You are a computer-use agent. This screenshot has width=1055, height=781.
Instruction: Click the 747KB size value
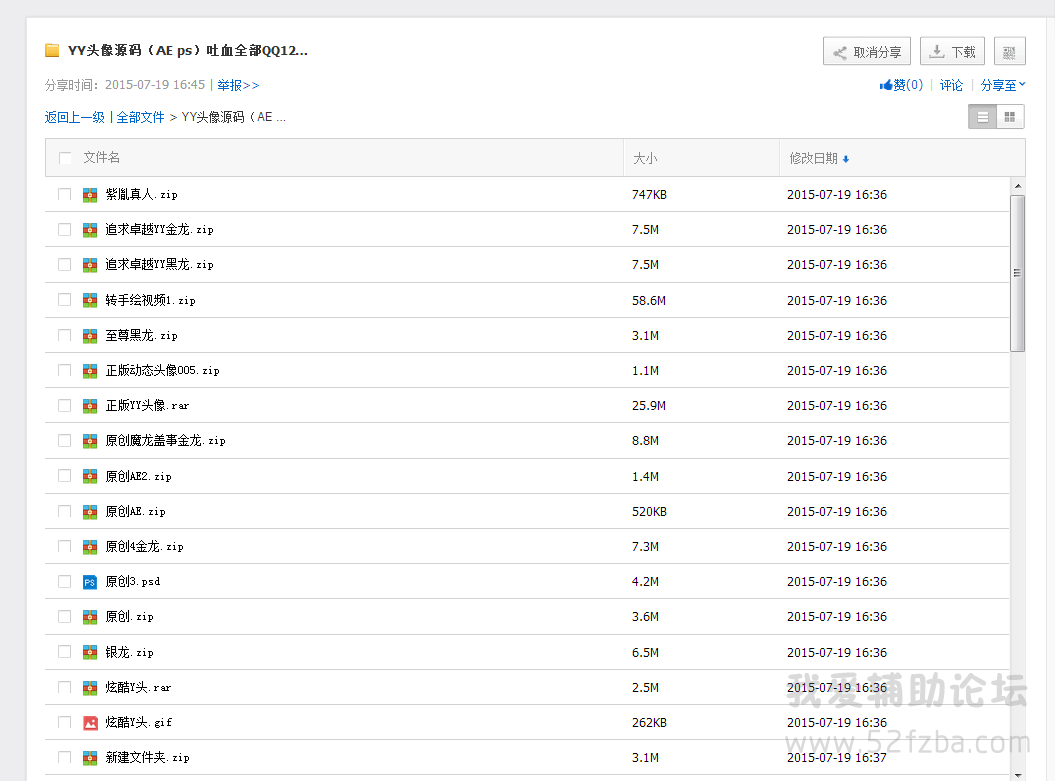point(649,195)
